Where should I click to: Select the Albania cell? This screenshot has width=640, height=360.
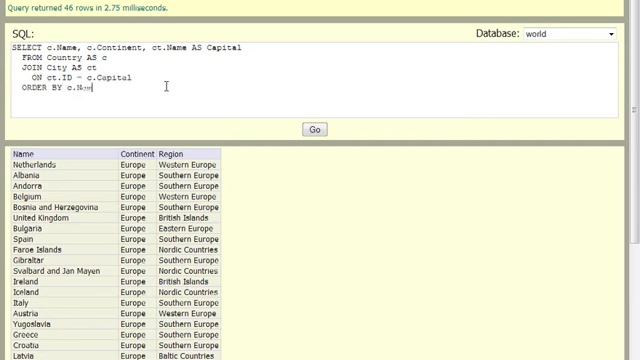65,176
